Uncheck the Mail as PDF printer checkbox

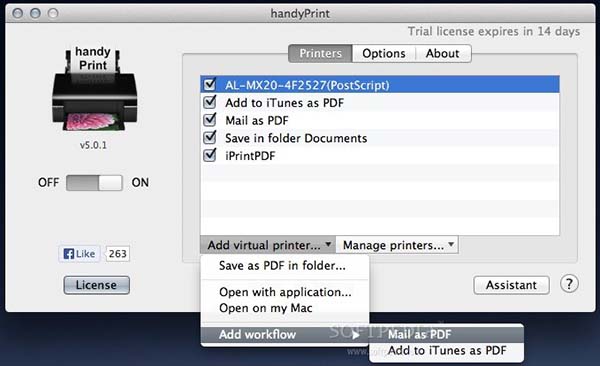[210, 119]
